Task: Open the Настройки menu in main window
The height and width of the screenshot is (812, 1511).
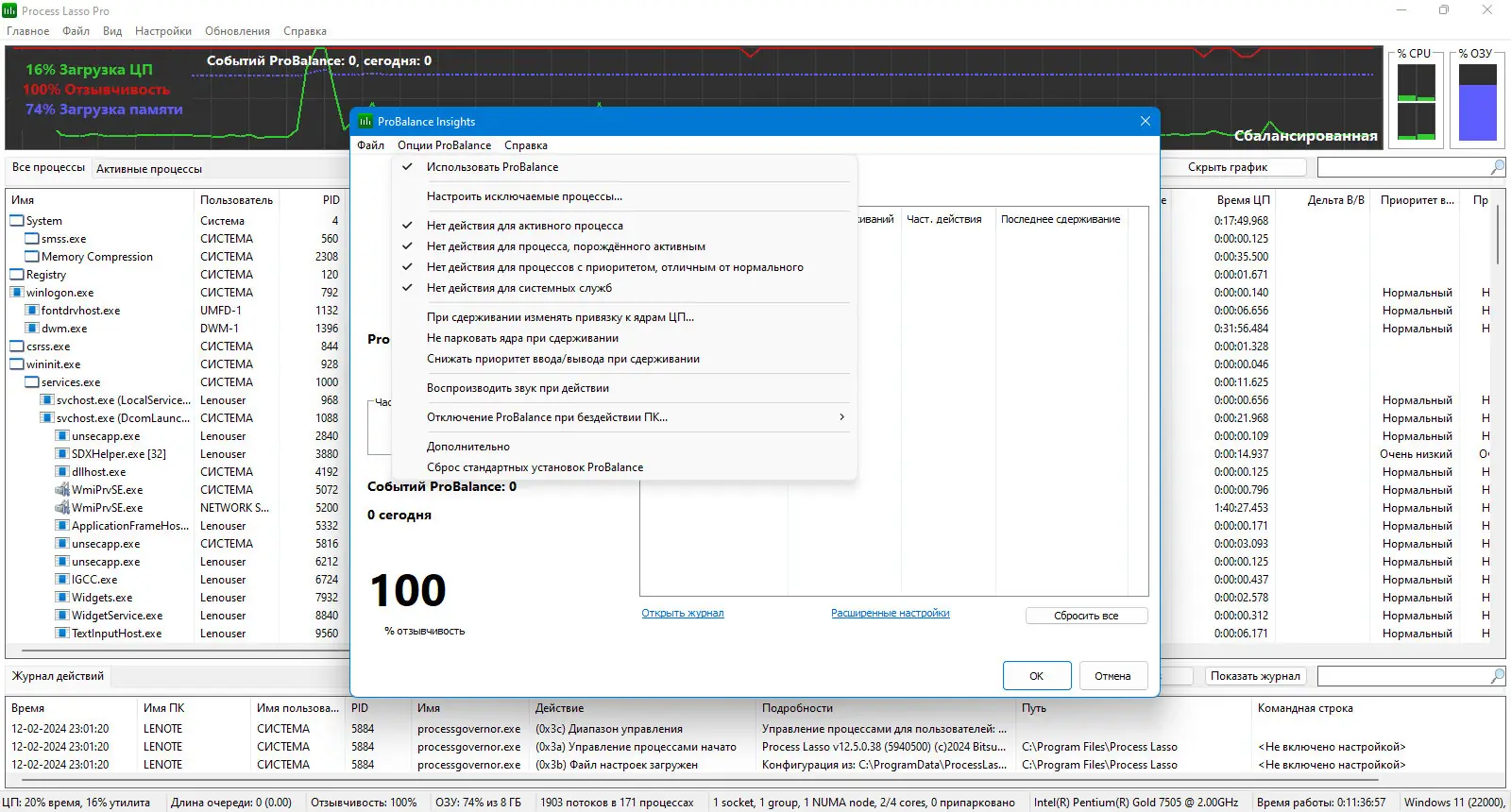Action: click(x=163, y=31)
